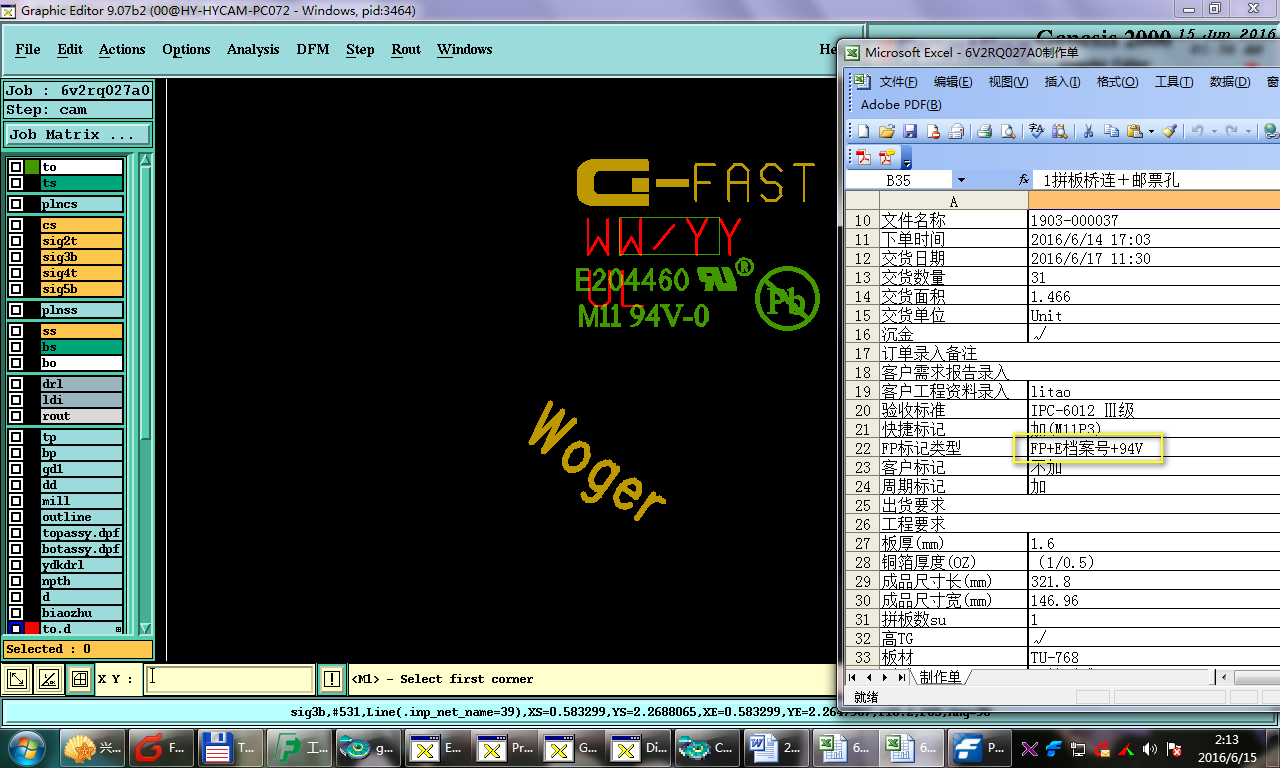
Task: Click the fx insert function icon
Action: coord(1023,180)
